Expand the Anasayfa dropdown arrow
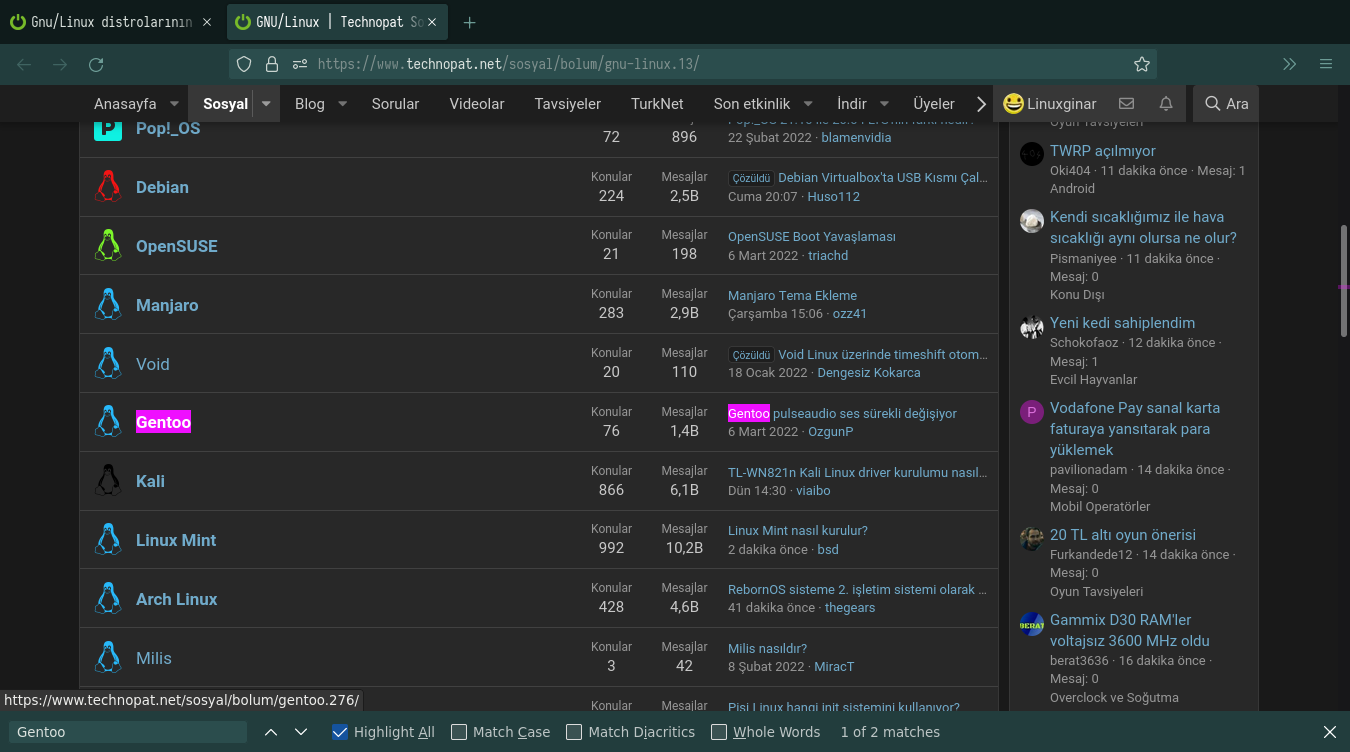This screenshot has width=1350, height=752. (174, 103)
